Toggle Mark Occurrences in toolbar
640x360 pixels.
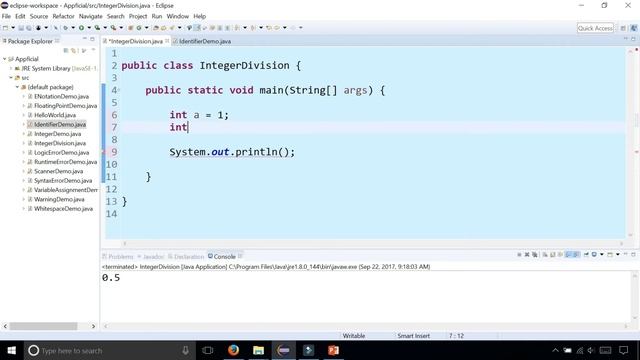click(x=197, y=28)
